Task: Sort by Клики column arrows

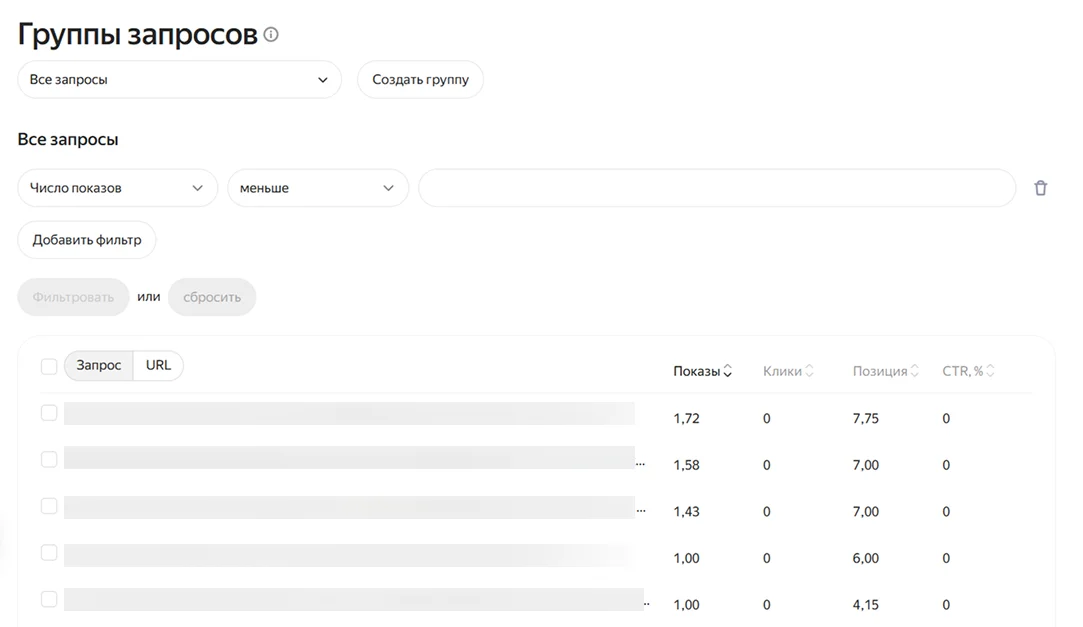Action: pyautogui.click(x=809, y=371)
